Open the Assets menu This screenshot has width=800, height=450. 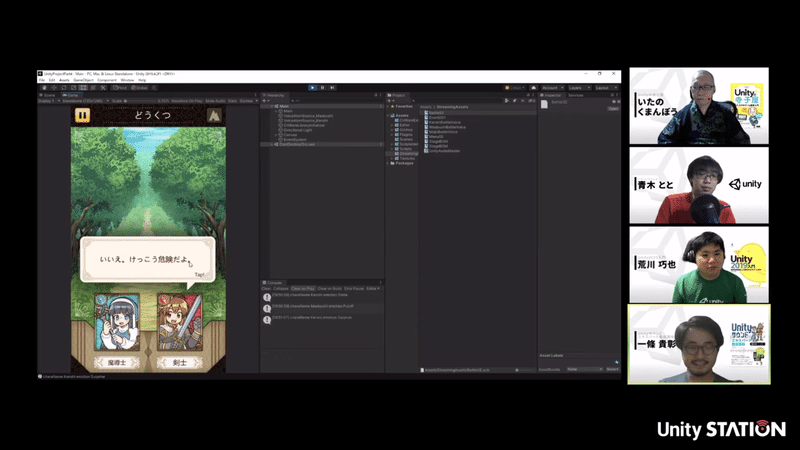click(64, 80)
